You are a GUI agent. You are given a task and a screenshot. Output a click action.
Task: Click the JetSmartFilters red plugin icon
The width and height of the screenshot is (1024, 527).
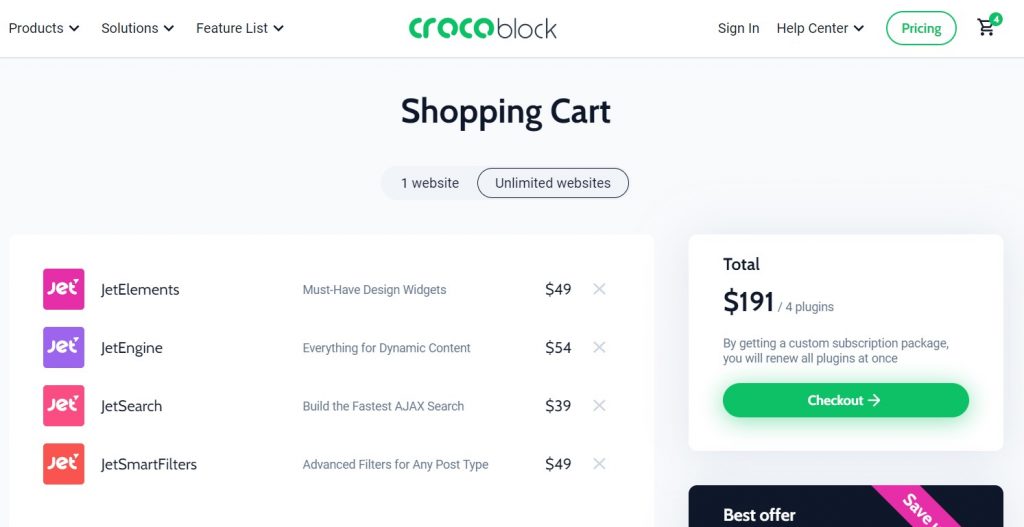click(63, 464)
